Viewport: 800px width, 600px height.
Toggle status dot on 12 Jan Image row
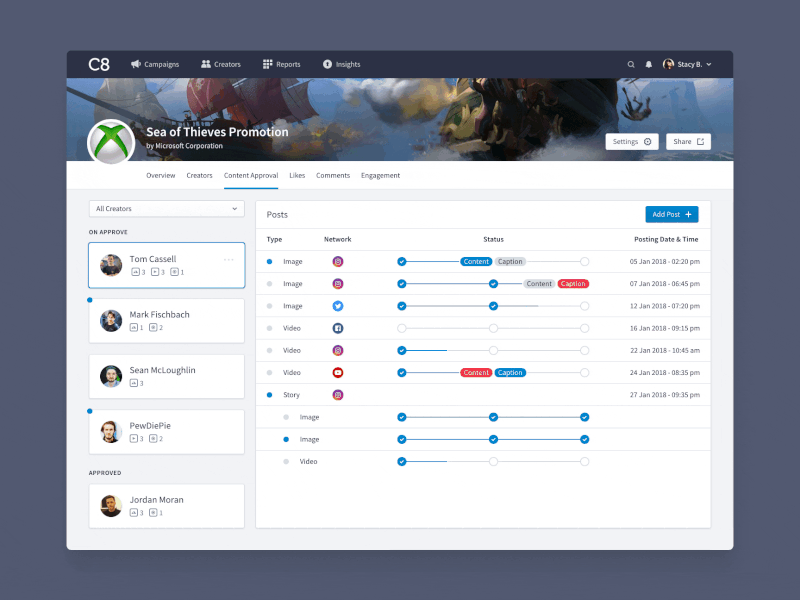pyautogui.click(x=269, y=306)
